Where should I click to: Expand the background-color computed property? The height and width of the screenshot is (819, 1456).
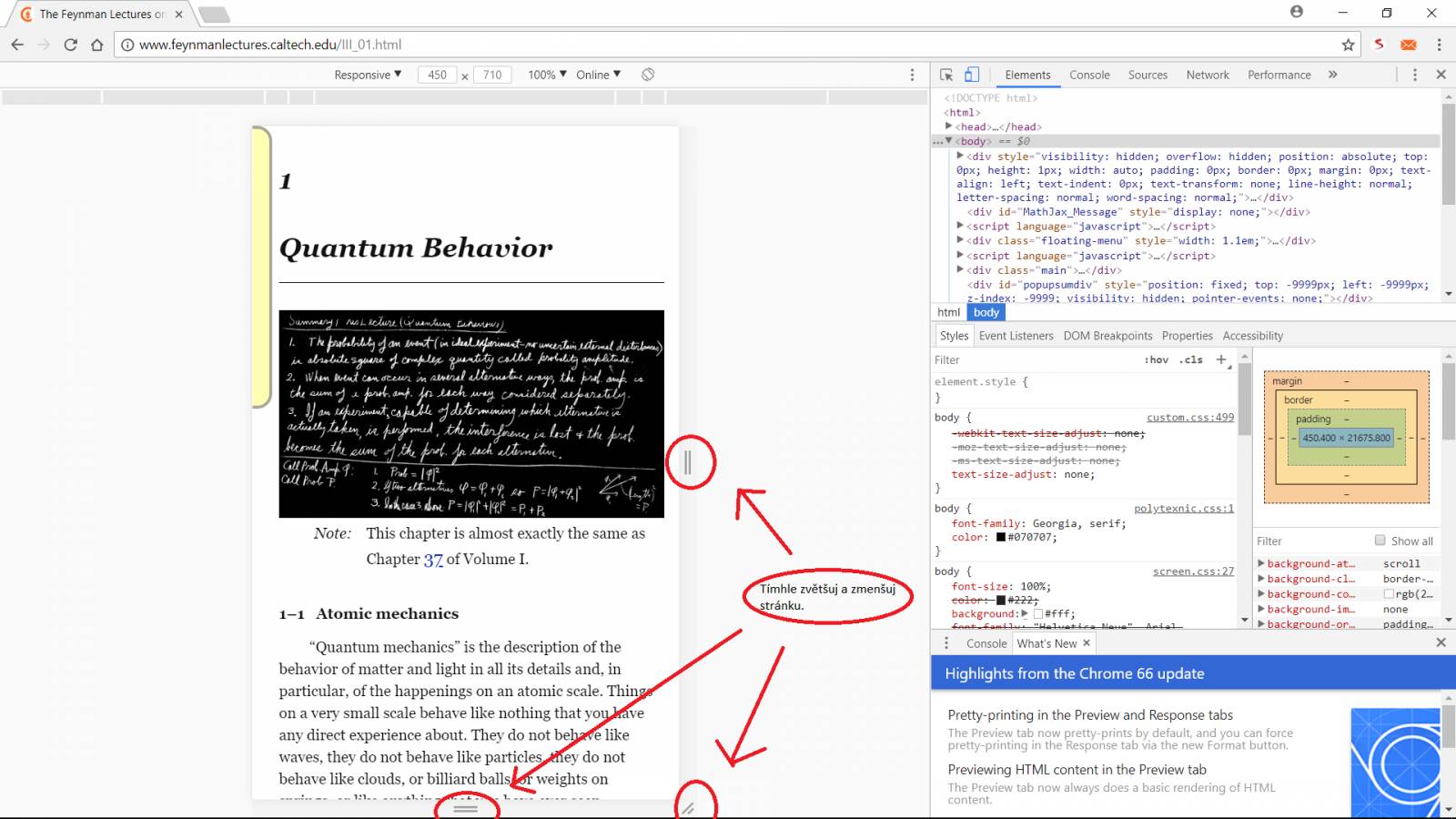[1261, 594]
